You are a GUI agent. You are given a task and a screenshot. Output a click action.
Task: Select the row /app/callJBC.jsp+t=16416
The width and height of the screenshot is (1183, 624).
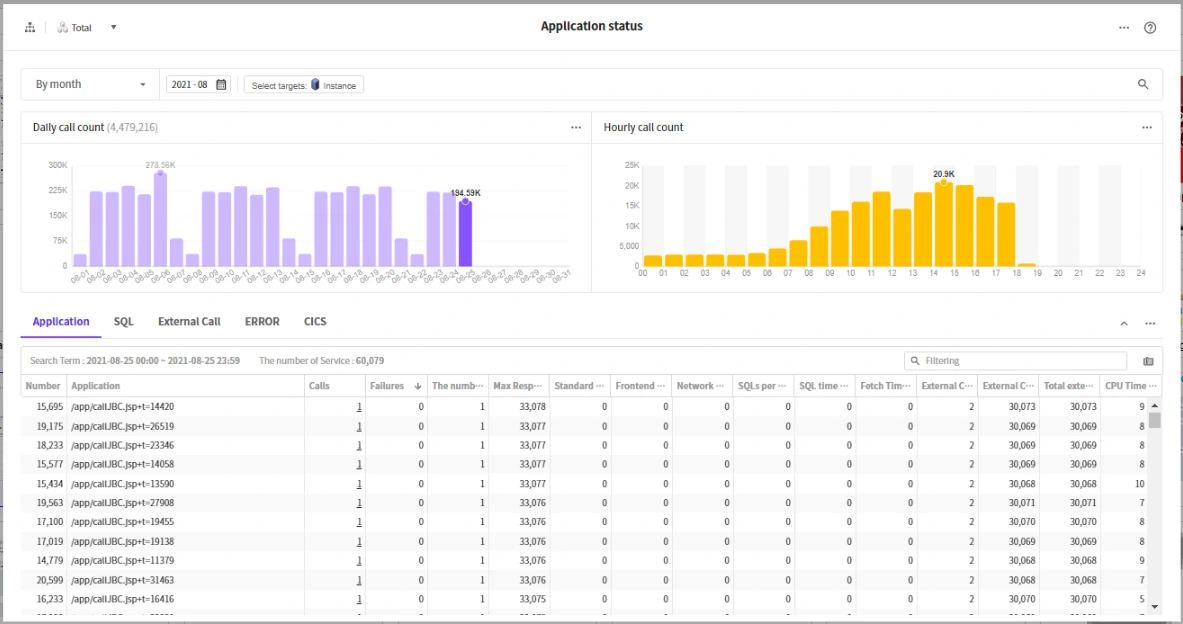(x=585, y=599)
